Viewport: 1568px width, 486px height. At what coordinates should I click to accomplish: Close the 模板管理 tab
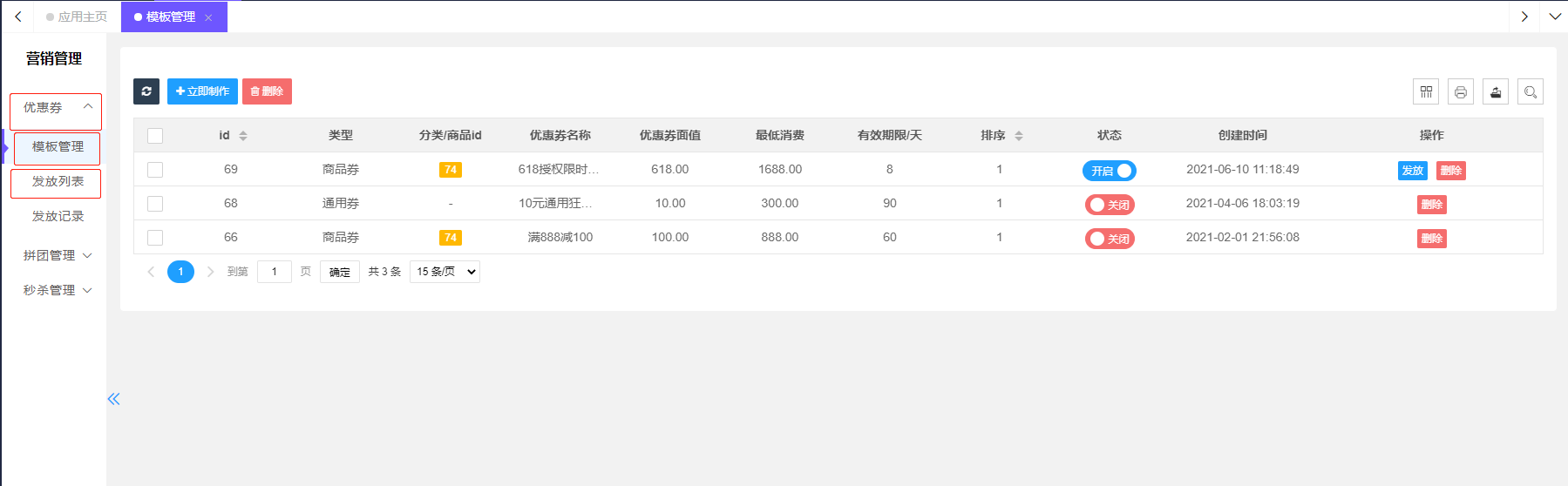(x=208, y=17)
